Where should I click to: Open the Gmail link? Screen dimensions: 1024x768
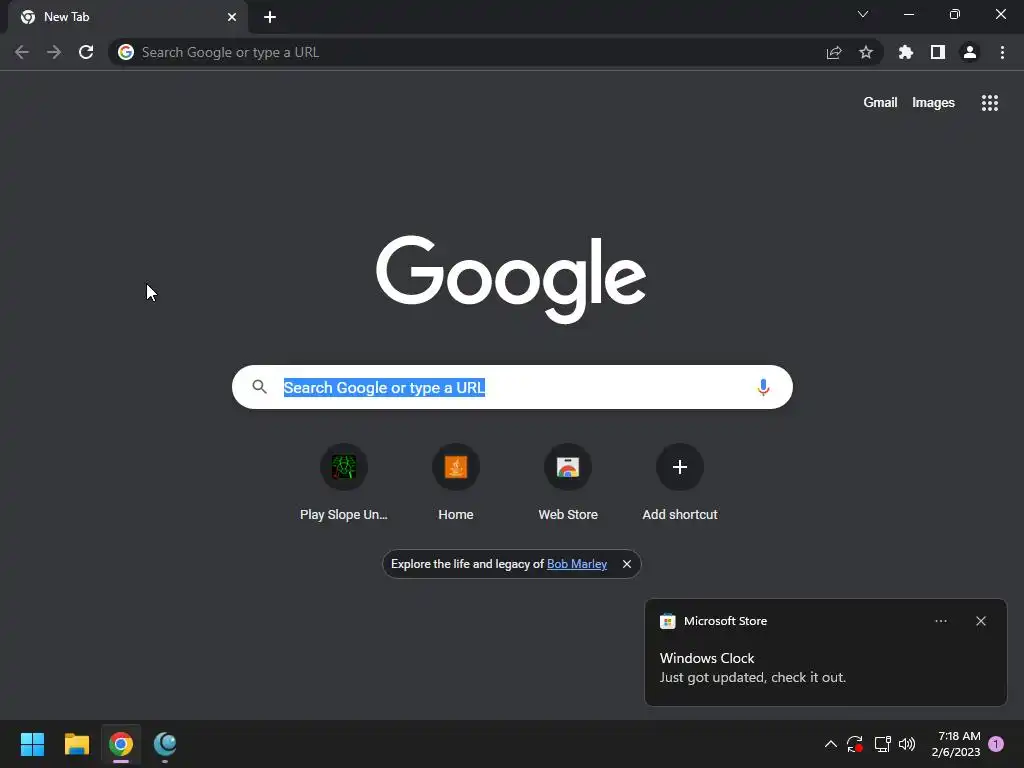pos(880,103)
